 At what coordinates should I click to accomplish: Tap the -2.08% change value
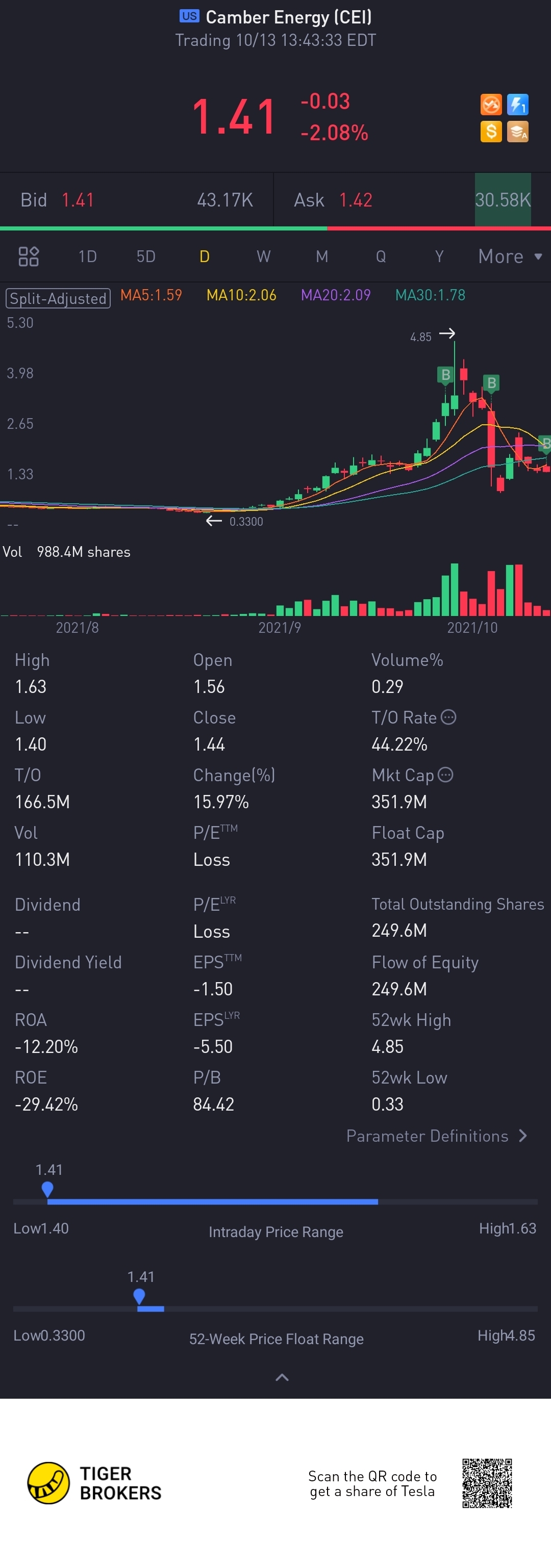tap(334, 133)
